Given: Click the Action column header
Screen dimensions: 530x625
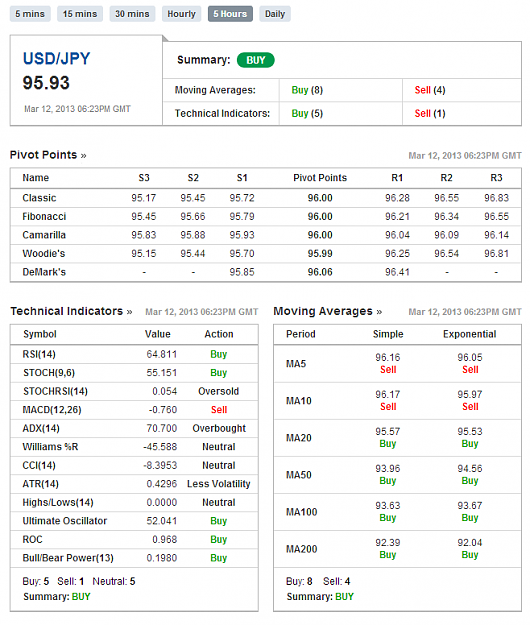Looking at the screenshot, I should coord(219,334).
